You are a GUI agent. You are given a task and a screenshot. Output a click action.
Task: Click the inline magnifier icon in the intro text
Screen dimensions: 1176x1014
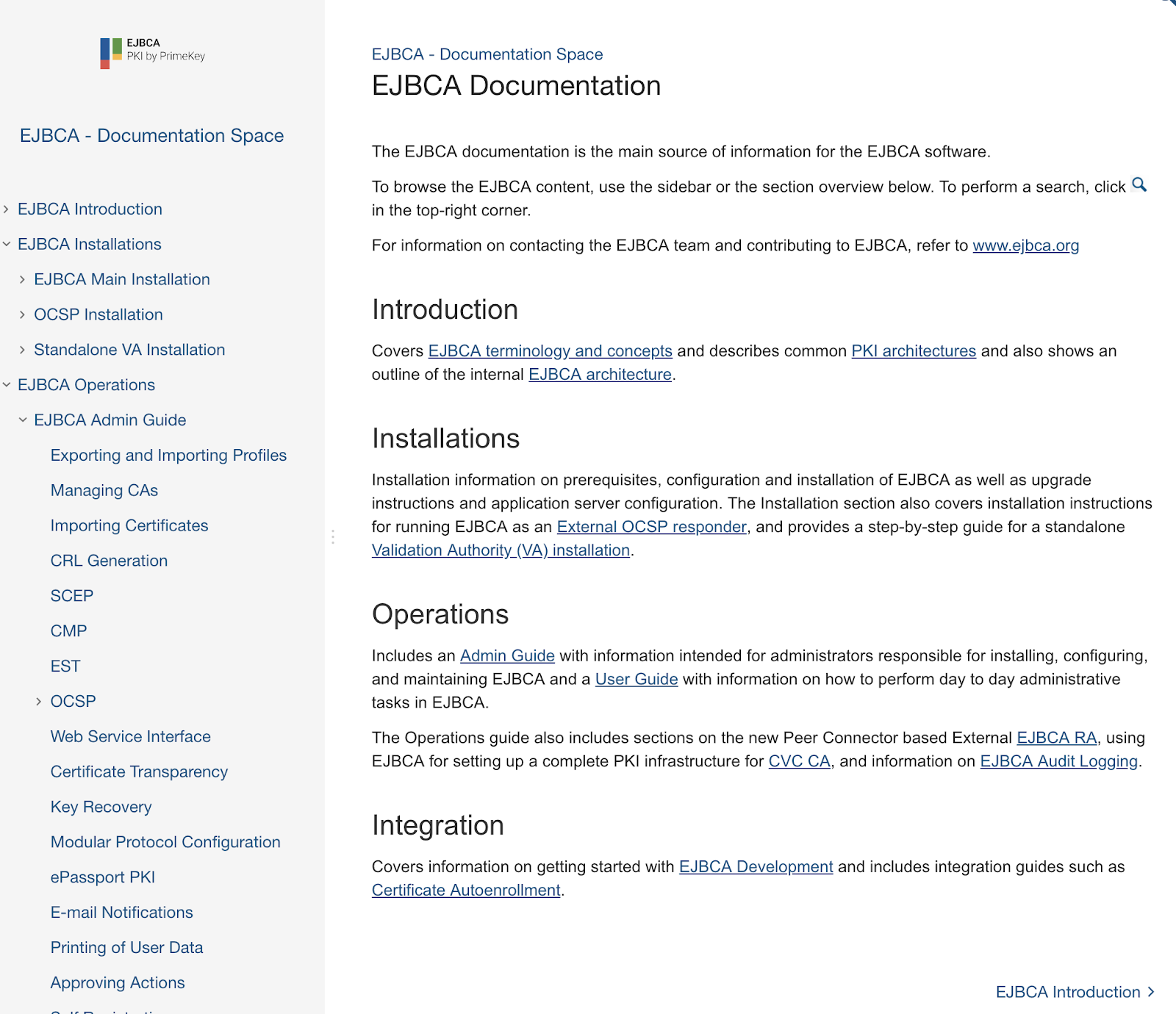1139,186
